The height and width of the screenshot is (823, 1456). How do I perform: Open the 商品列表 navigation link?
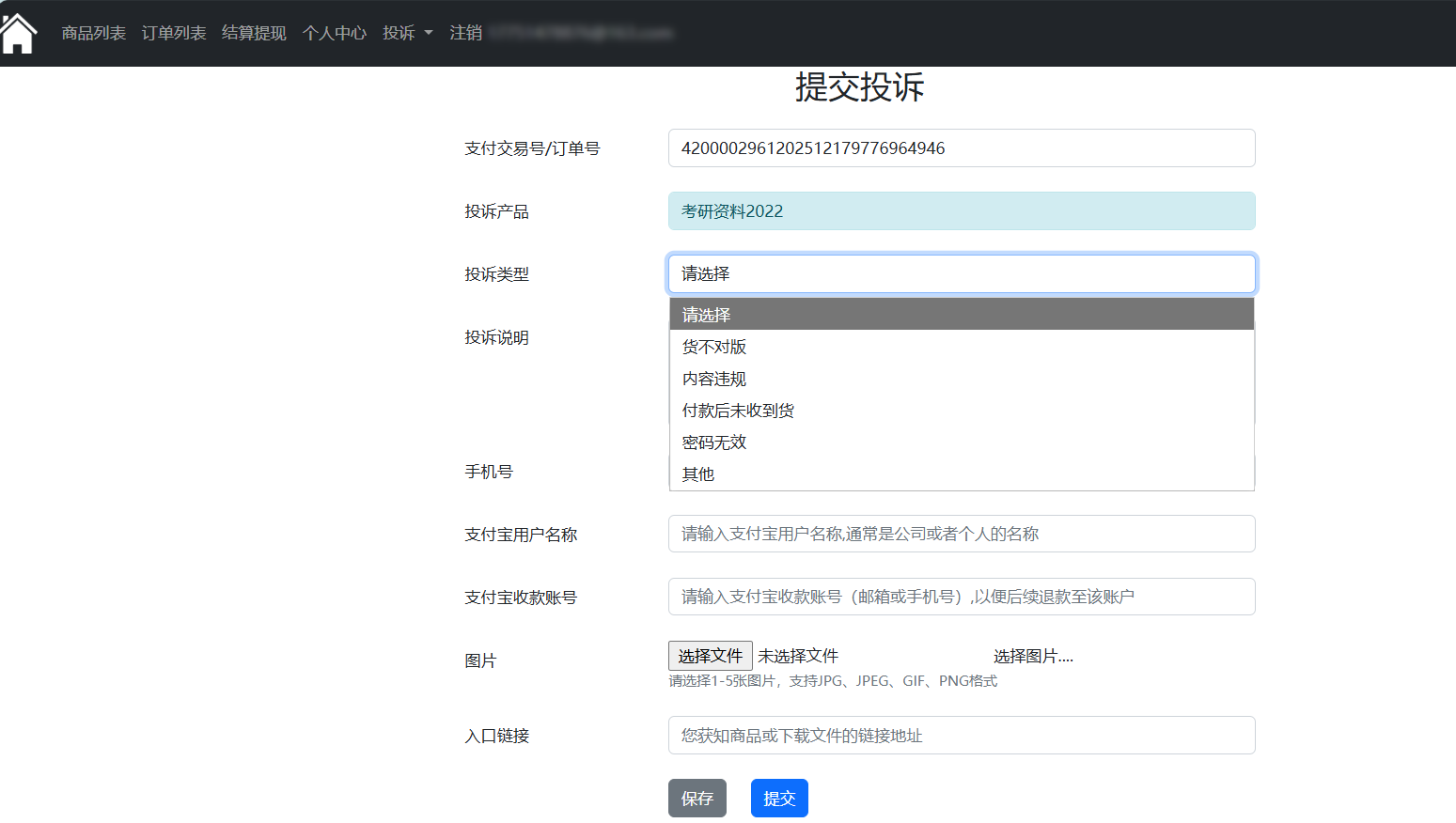[93, 33]
